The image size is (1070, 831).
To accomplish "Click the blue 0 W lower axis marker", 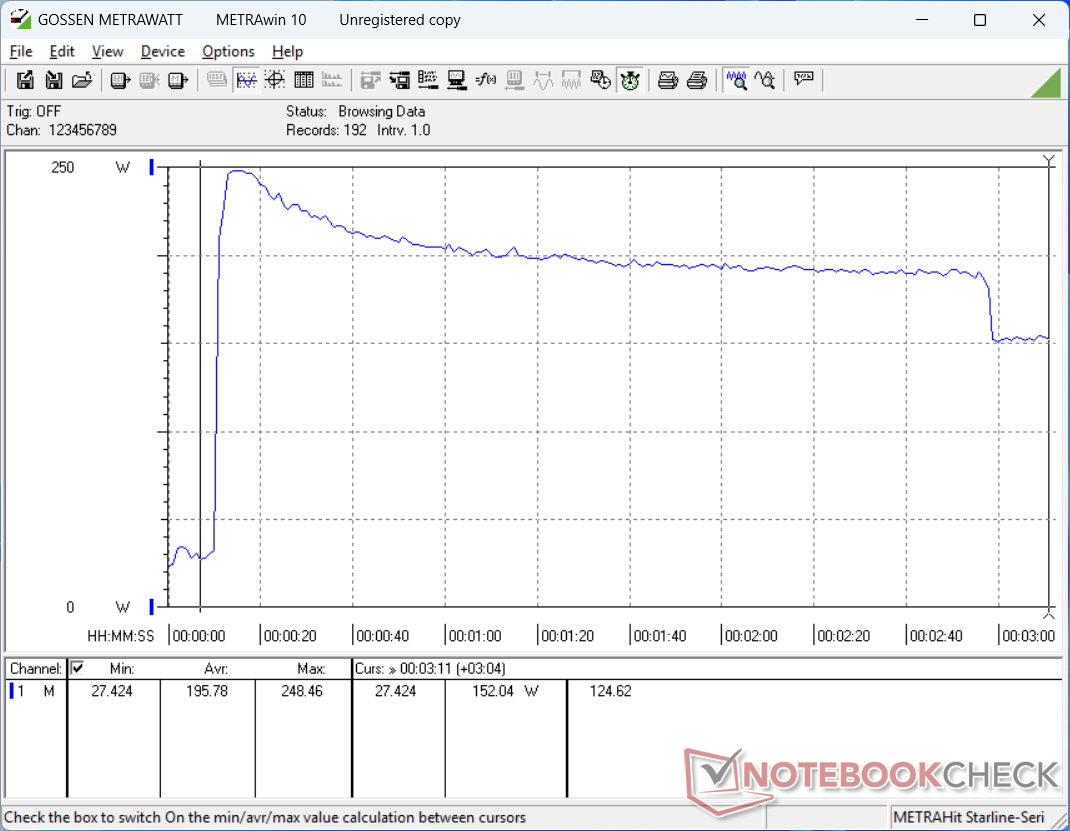I will 151,607.
